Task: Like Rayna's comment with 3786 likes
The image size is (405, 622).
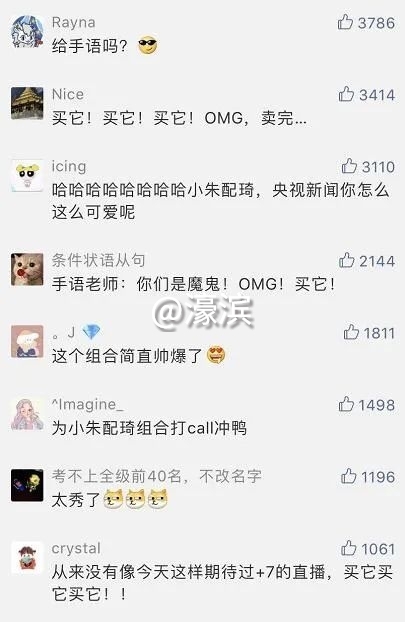Action: [x=345, y=22]
